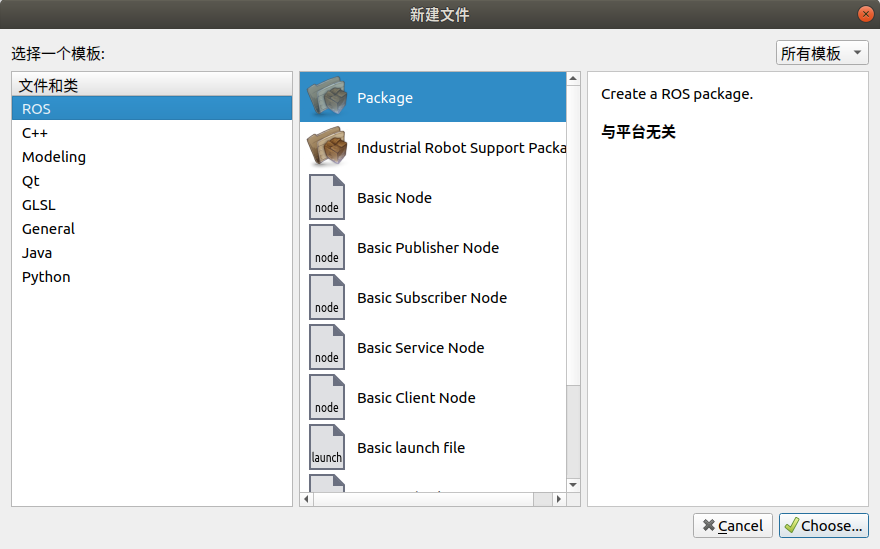This screenshot has width=880, height=549.
Task: Select the C++ category
Action: [152, 132]
